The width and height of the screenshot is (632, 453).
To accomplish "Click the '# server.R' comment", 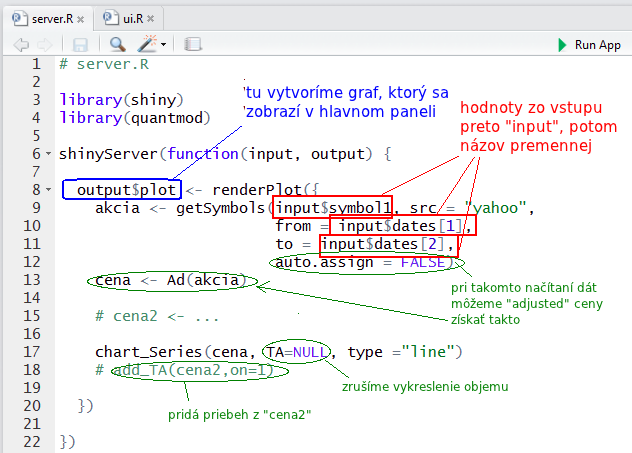I will point(104,64).
